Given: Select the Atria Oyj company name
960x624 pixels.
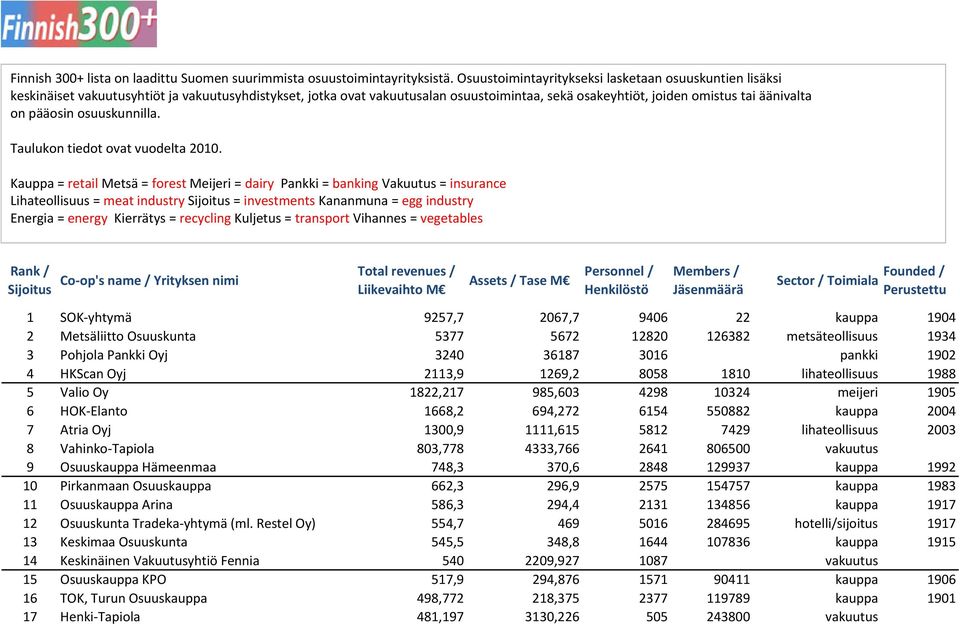Looking at the screenshot, I should click(86, 430).
